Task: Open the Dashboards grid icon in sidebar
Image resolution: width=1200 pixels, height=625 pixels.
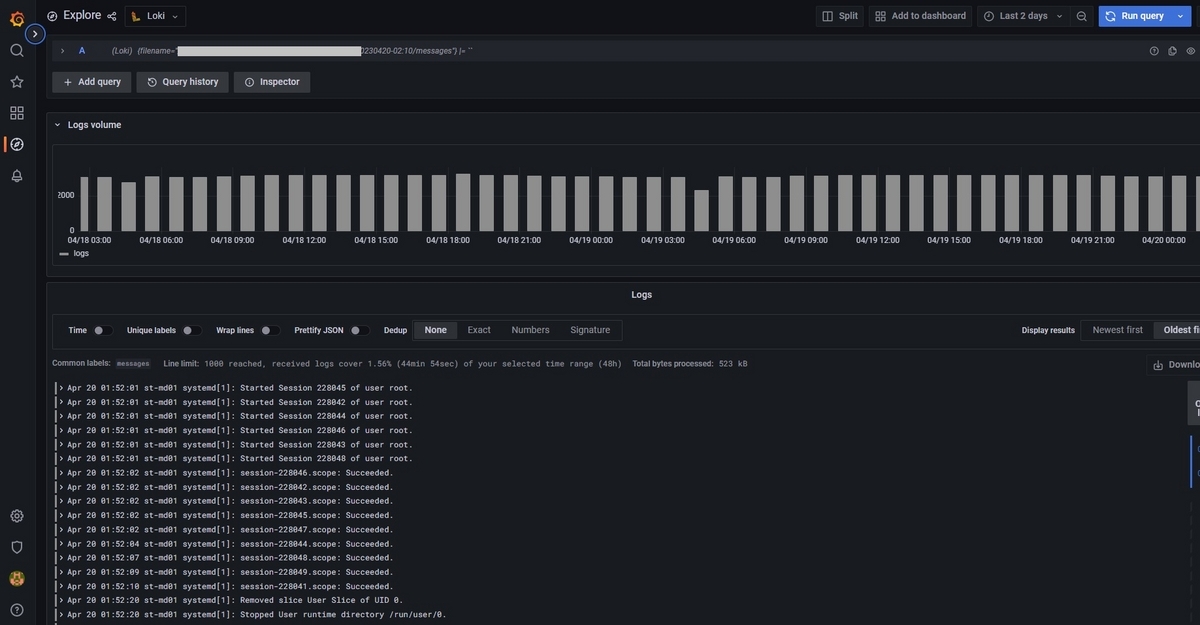Action: click(x=17, y=113)
